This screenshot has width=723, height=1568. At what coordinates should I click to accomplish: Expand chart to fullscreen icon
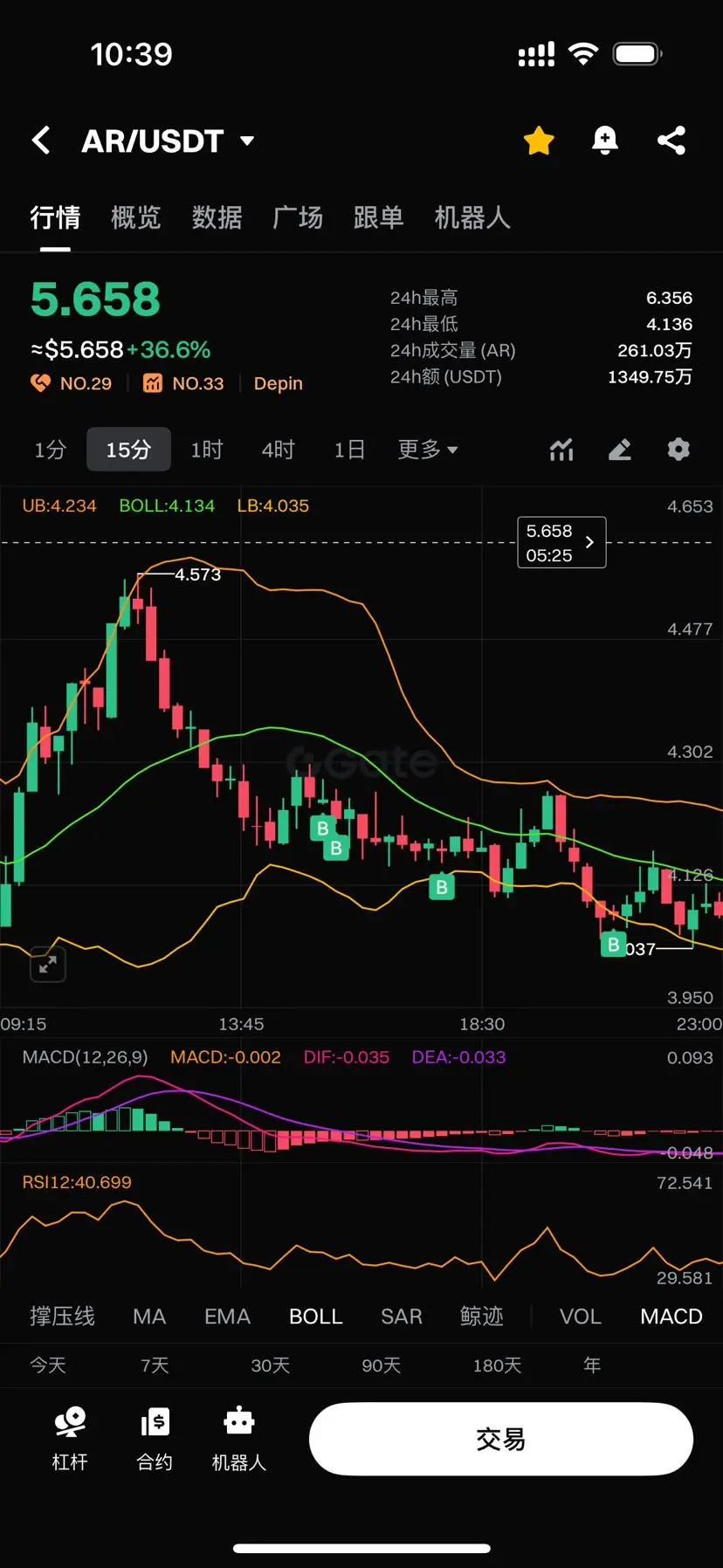coord(48,964)
